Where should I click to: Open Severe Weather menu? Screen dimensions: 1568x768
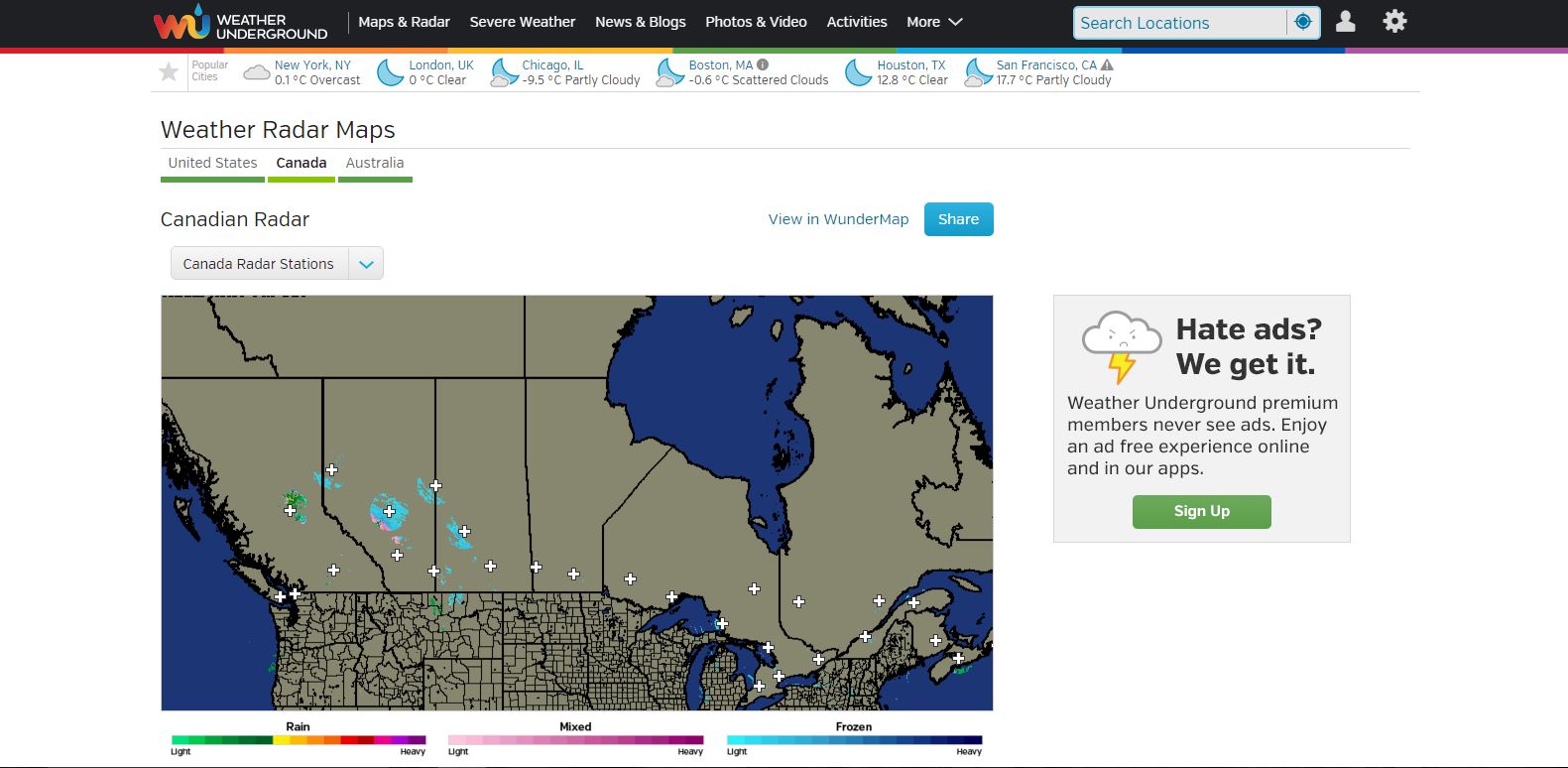pyautogui.click(x=523, y=22)
